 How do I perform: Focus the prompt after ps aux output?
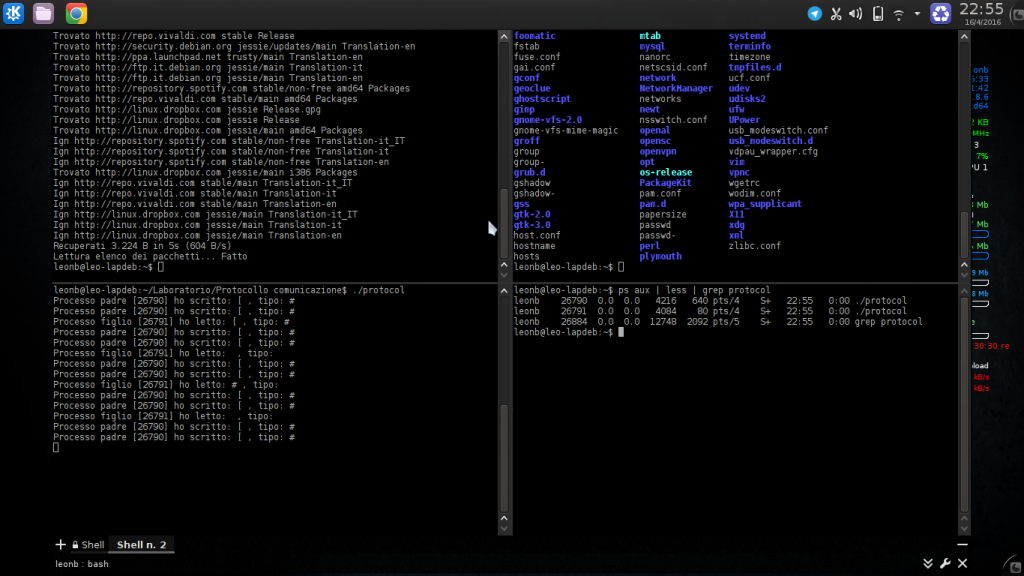coord(620,331)
